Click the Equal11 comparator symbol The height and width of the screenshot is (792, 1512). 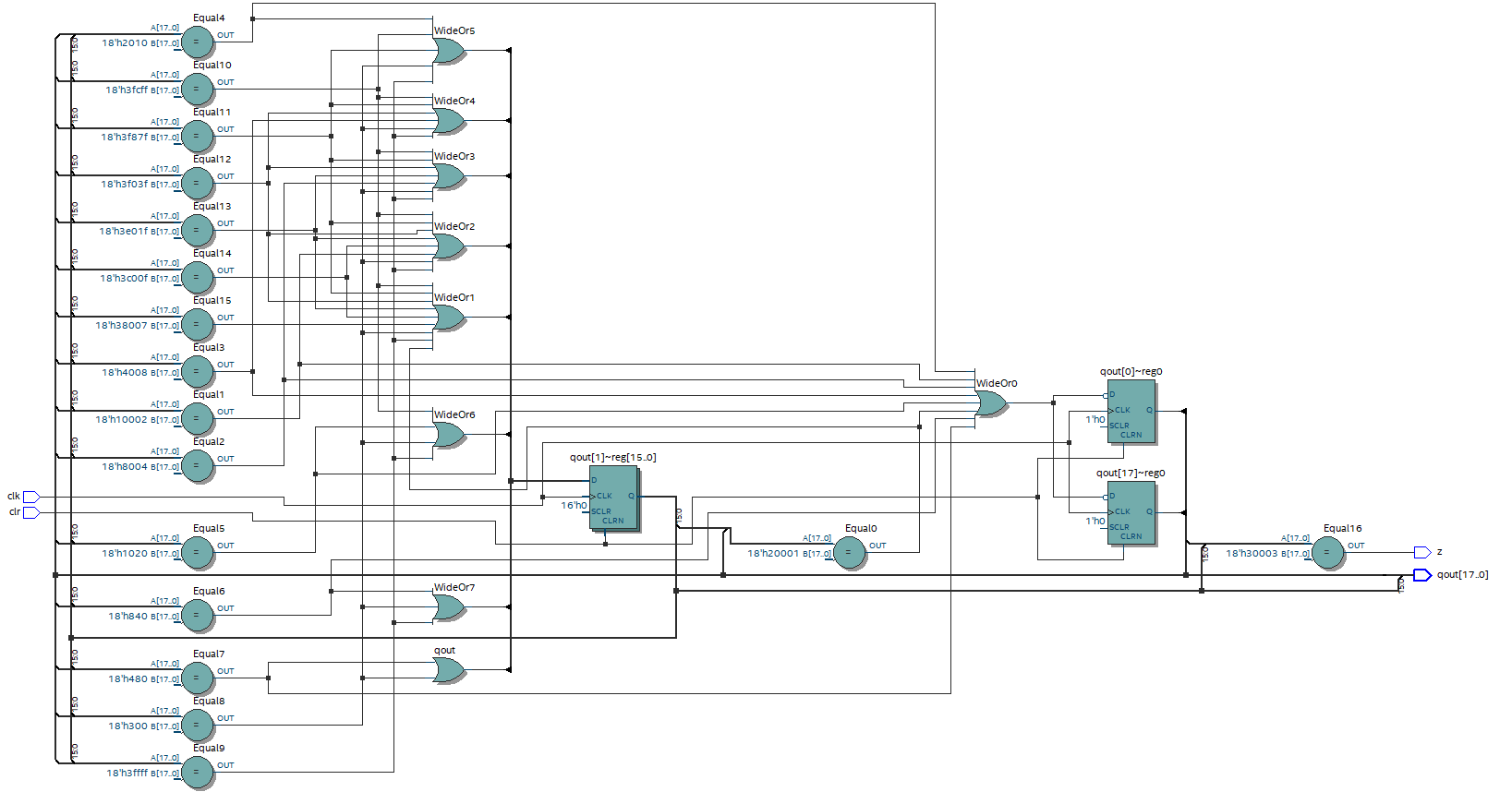pyautogui.click(x=197, y=137)
